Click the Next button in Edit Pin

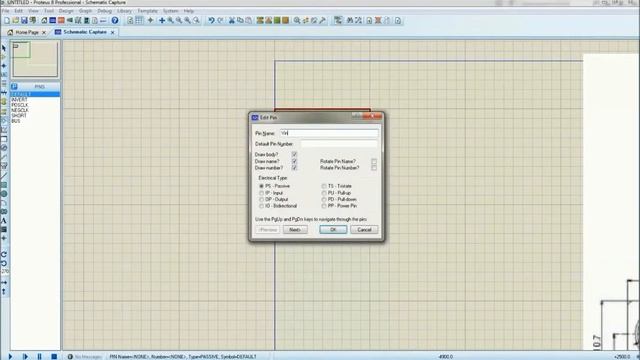pyautogui.click(x=295, y=230)
